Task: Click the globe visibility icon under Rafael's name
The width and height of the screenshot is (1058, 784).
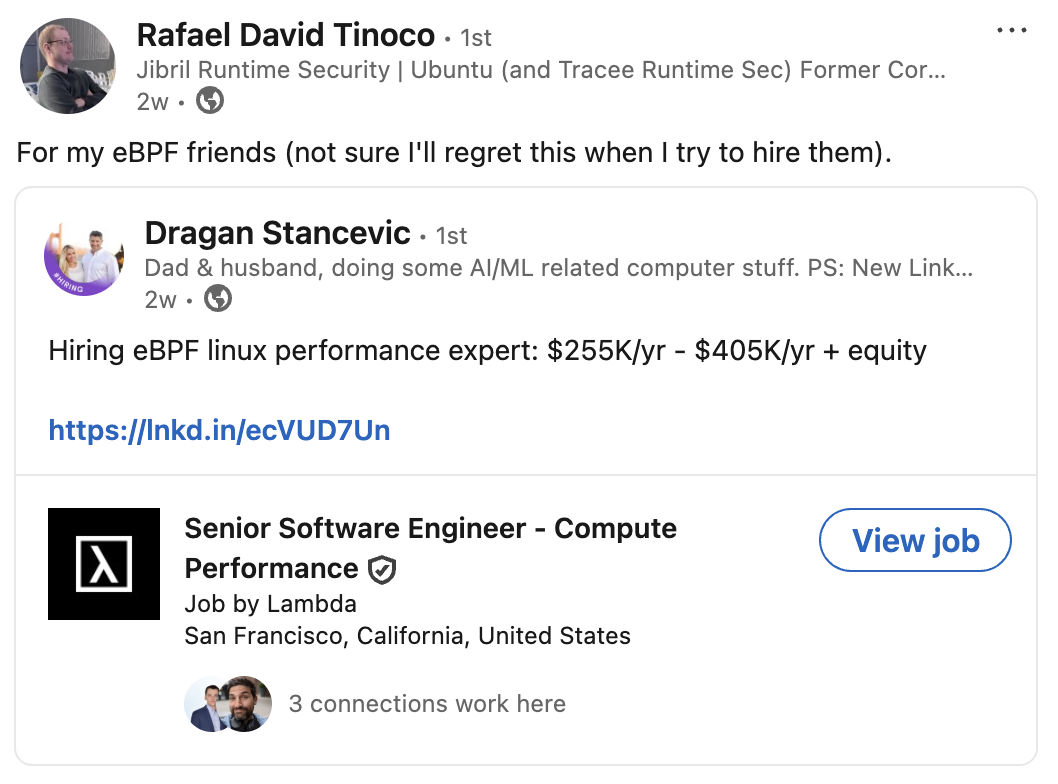Action: (209, 101)
